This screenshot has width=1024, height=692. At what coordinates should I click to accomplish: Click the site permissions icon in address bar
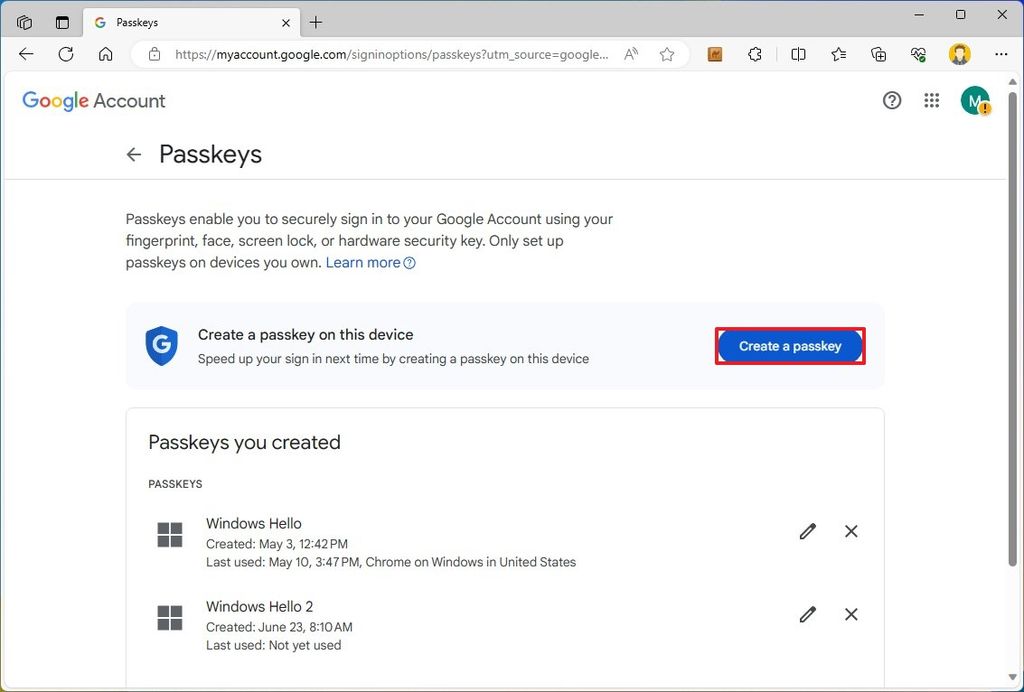pyautogui.click(x=155, y=54)
